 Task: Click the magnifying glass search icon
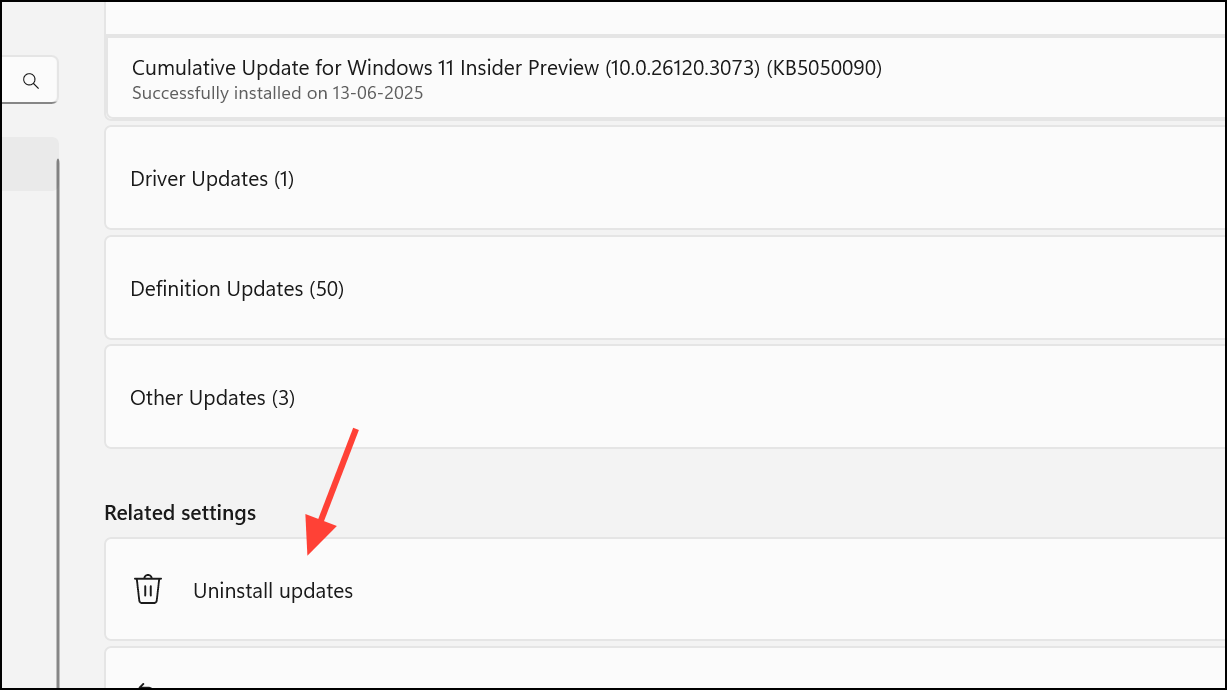point(31,81)
